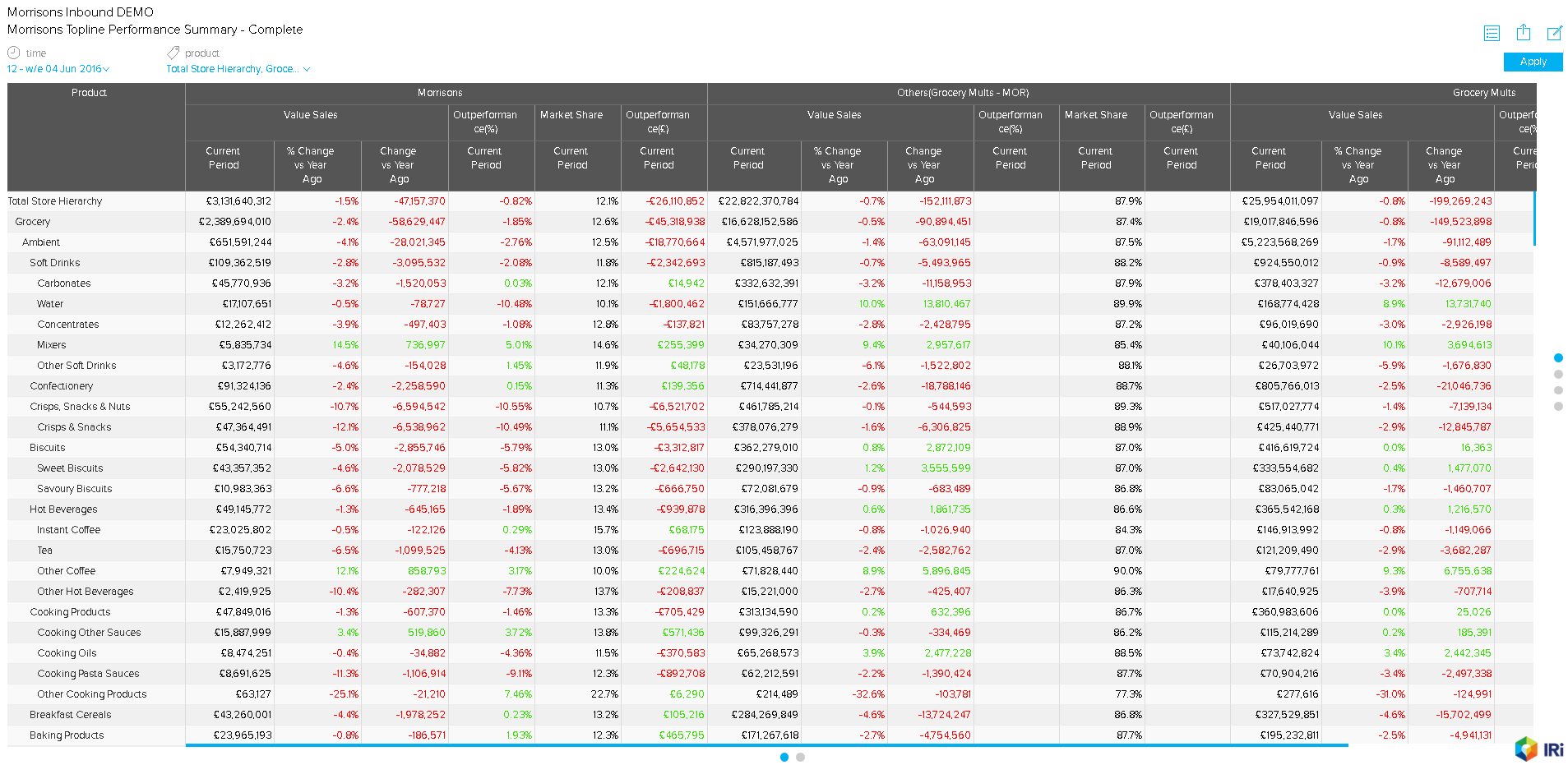Image resolution: width=1568 pixels, height=765 pixels.
Task: Select the Baking Products row
Action: [x=770, y=735]
